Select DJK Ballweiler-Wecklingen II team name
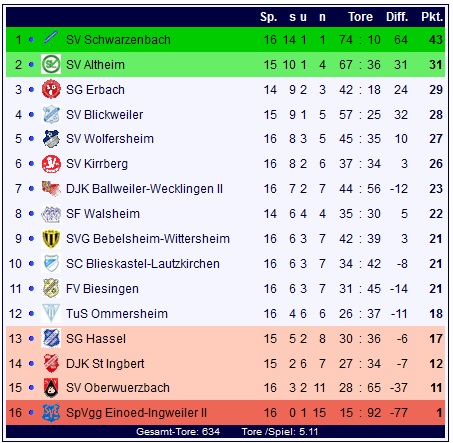Viewport: 453px width, 443px height. point(144,189)
